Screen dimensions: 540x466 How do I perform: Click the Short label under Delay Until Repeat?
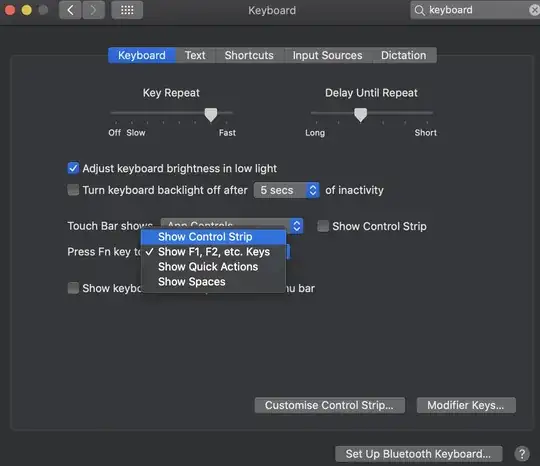tap(426, 133)
